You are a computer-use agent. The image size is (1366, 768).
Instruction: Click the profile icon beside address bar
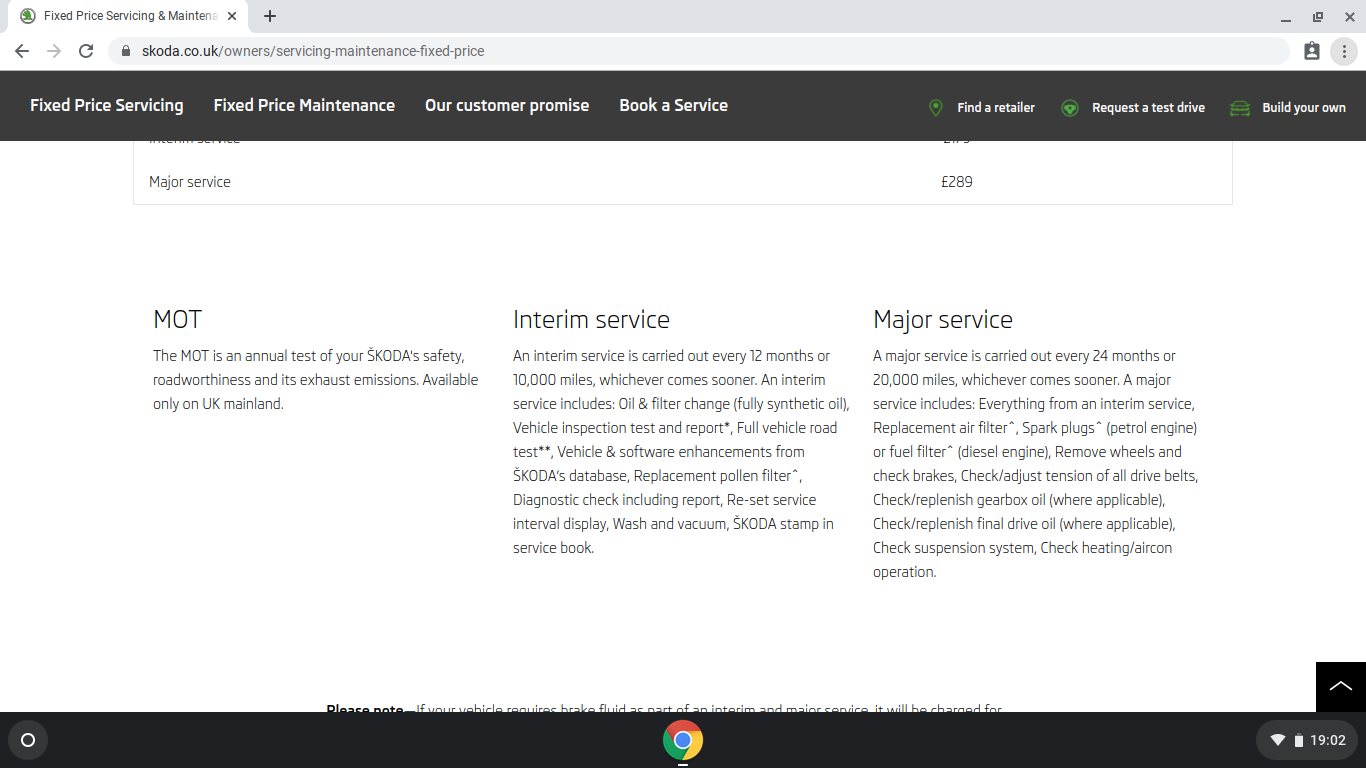pyautogui.click(x=1312, y=51)
